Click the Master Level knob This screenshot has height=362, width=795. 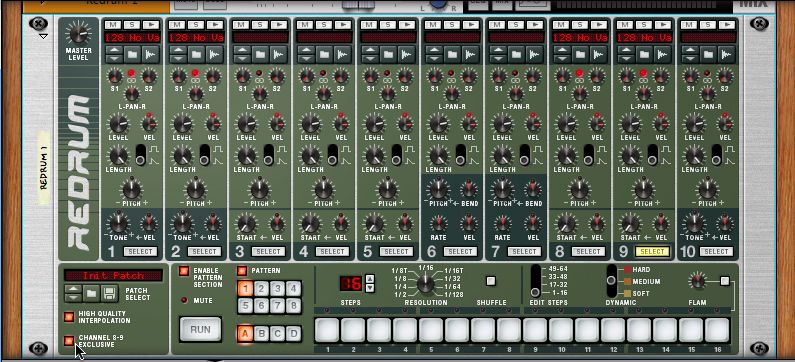(79, 34)
